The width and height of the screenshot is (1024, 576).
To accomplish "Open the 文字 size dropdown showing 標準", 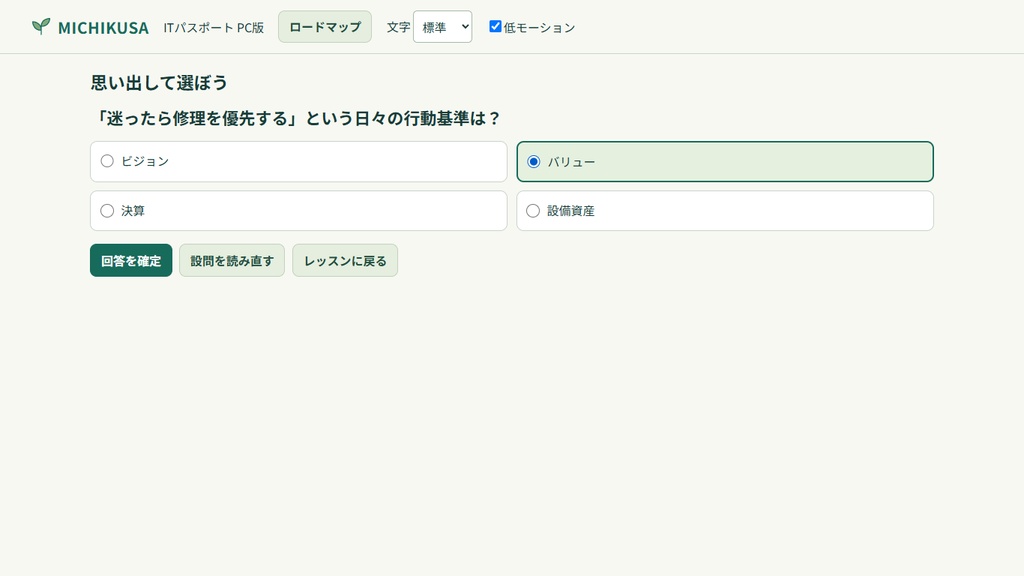I will (x=442, y=27).
